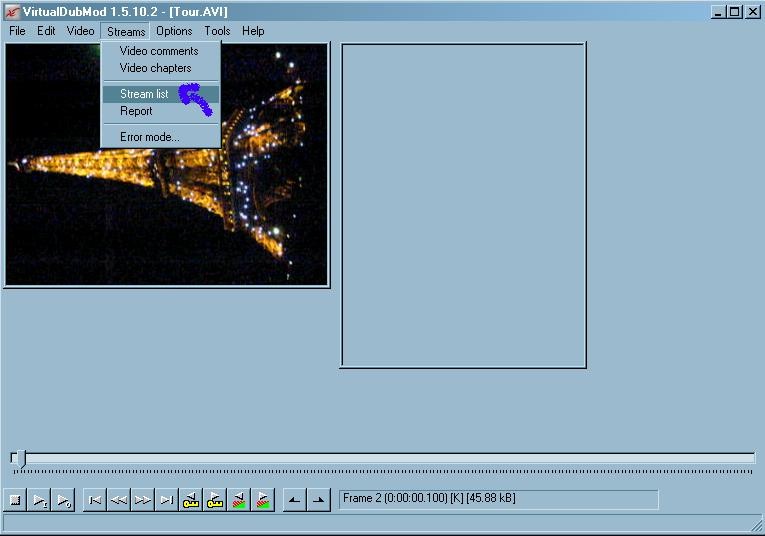
Task: Open the Options menu
Action: click(174, 31)
